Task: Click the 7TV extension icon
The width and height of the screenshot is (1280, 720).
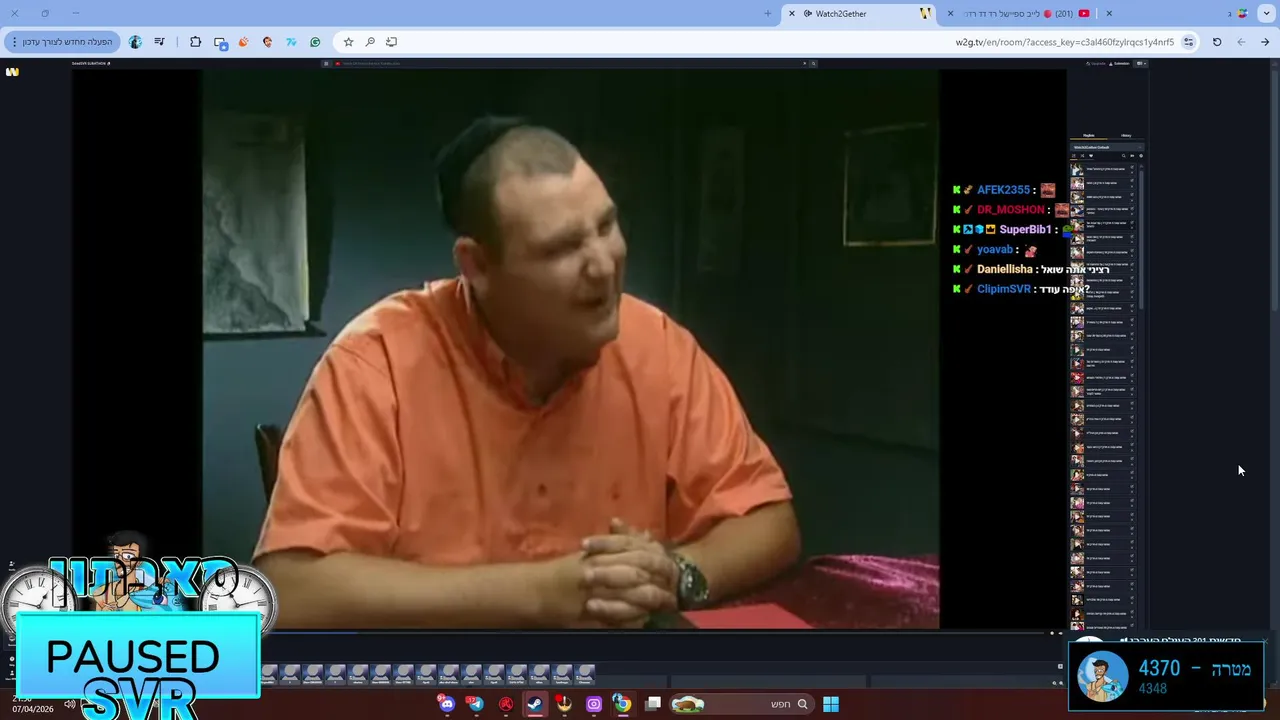Action: pos(291,42)
